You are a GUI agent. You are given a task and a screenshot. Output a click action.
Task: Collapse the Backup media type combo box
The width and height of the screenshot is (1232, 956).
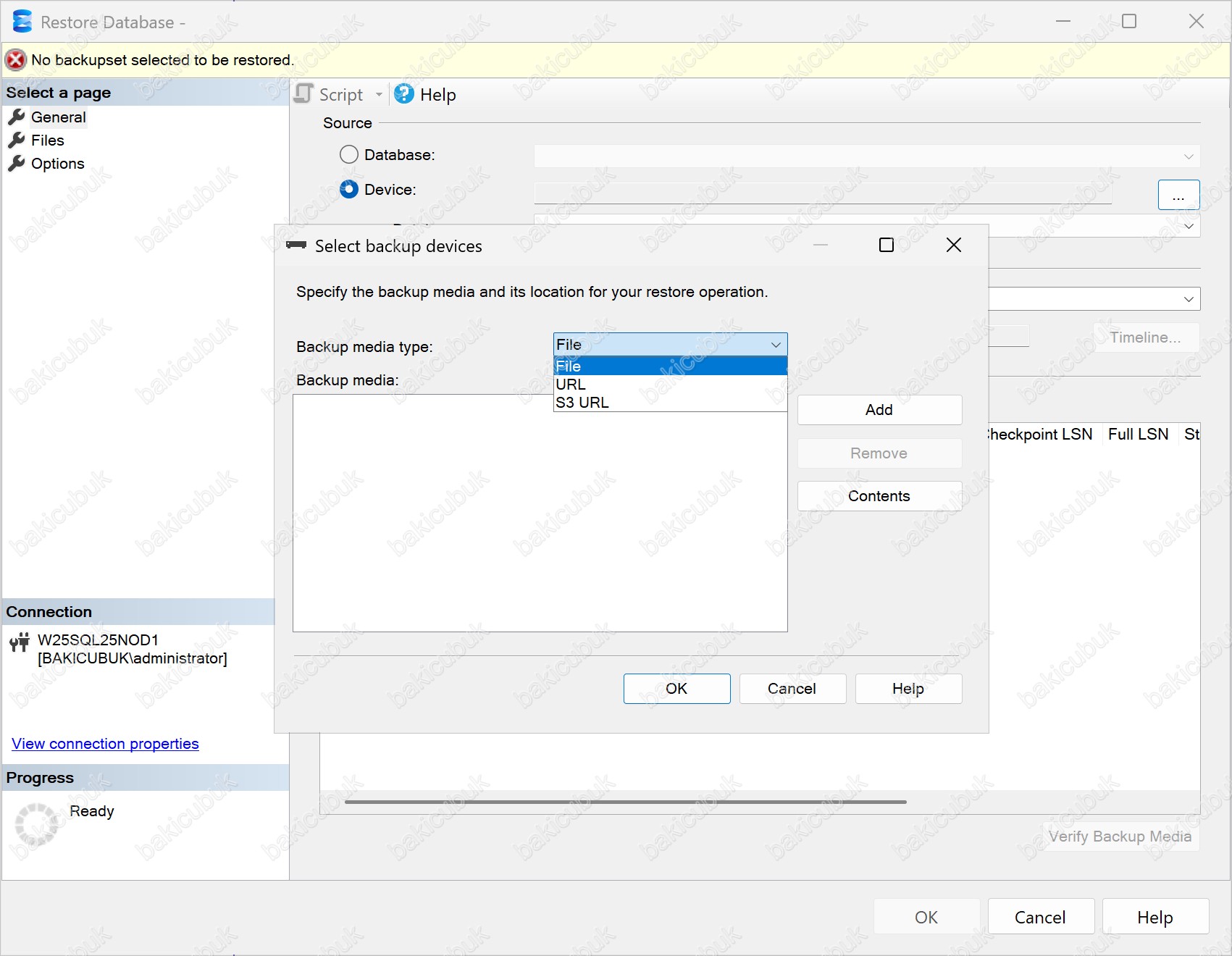(776, 345)
